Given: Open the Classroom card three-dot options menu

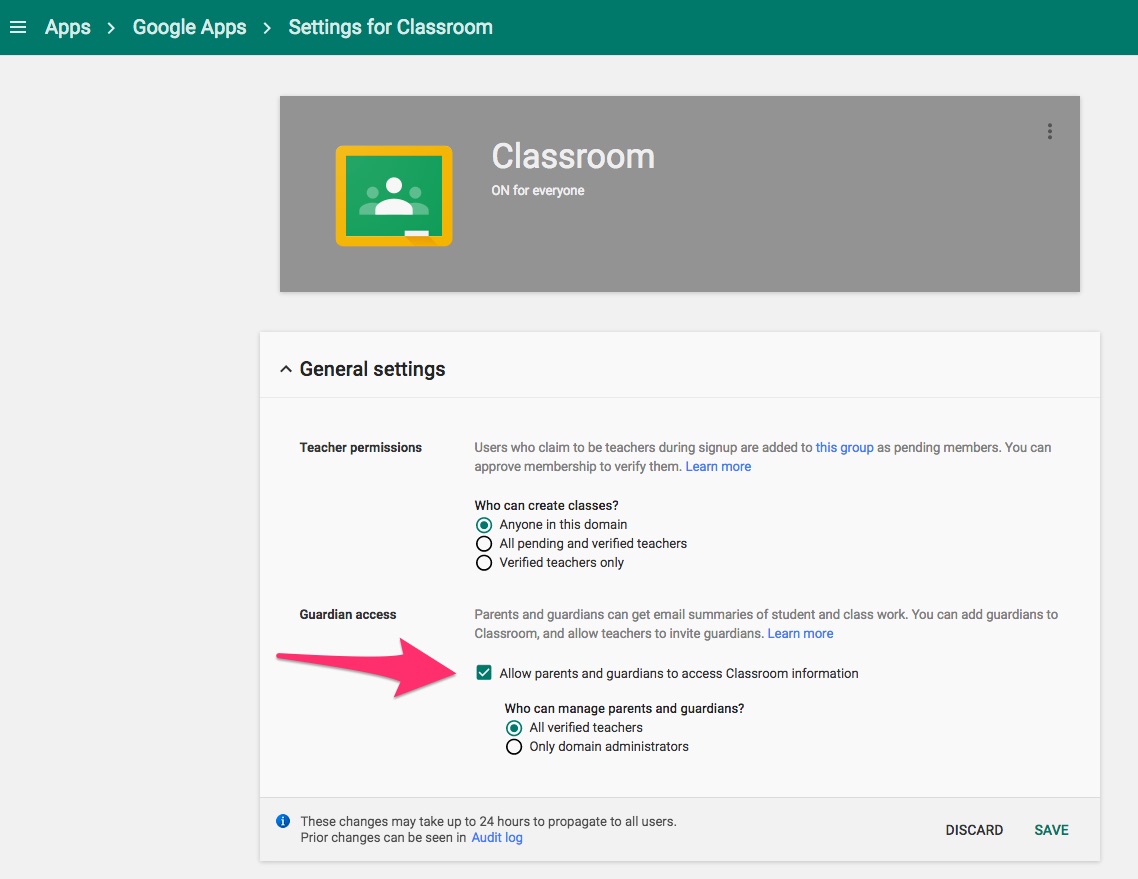Looking at the screenshot, I should coord(1049,131).
